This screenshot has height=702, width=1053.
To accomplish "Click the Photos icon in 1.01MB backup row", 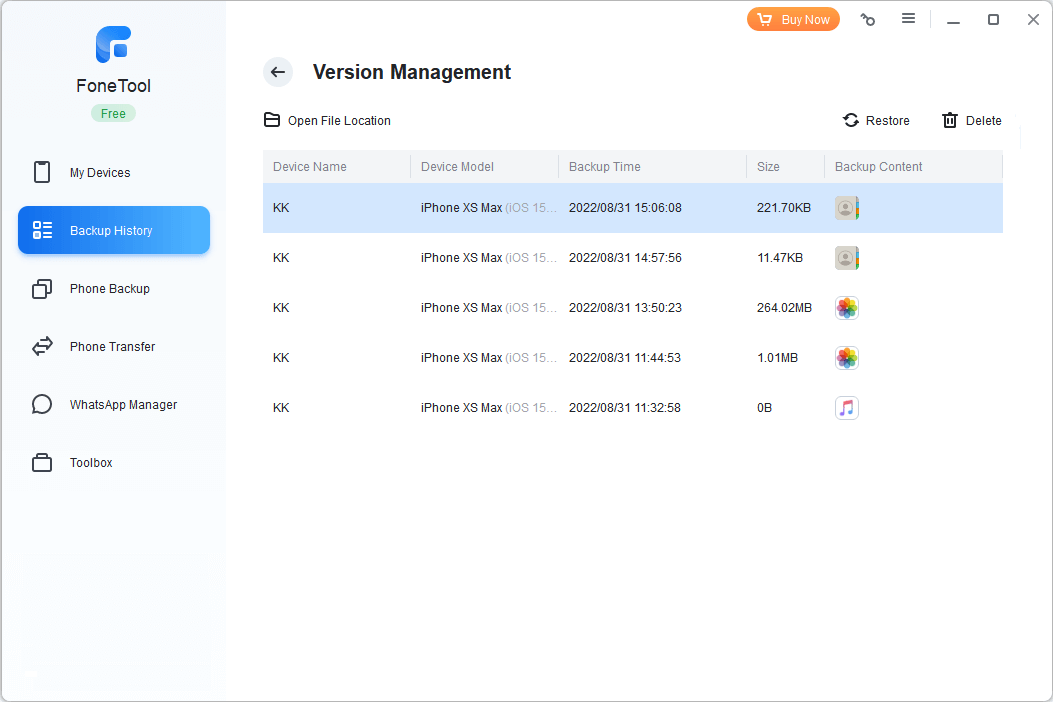I will point(847,358).
